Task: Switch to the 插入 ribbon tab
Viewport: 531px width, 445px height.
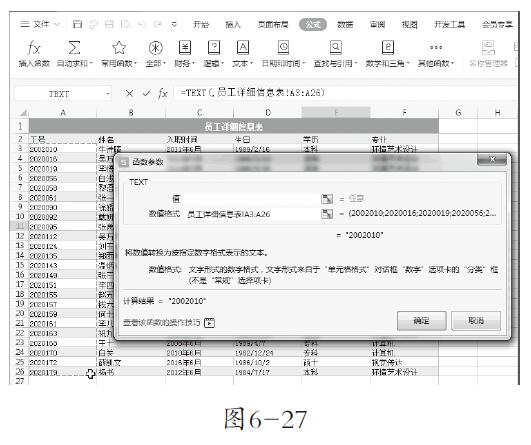Action: (233, 24)
